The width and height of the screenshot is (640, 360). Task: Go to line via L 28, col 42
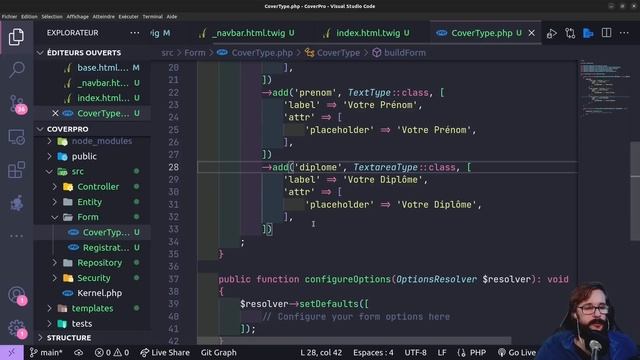point(321,352)
